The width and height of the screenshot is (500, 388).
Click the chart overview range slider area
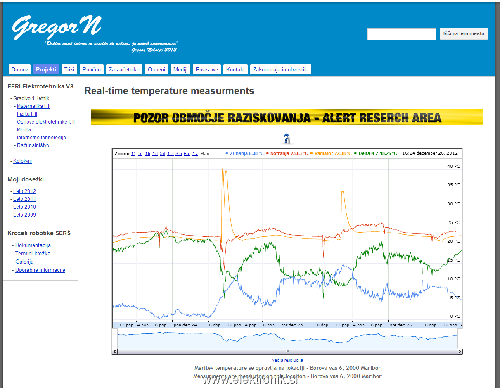[287, 339]
